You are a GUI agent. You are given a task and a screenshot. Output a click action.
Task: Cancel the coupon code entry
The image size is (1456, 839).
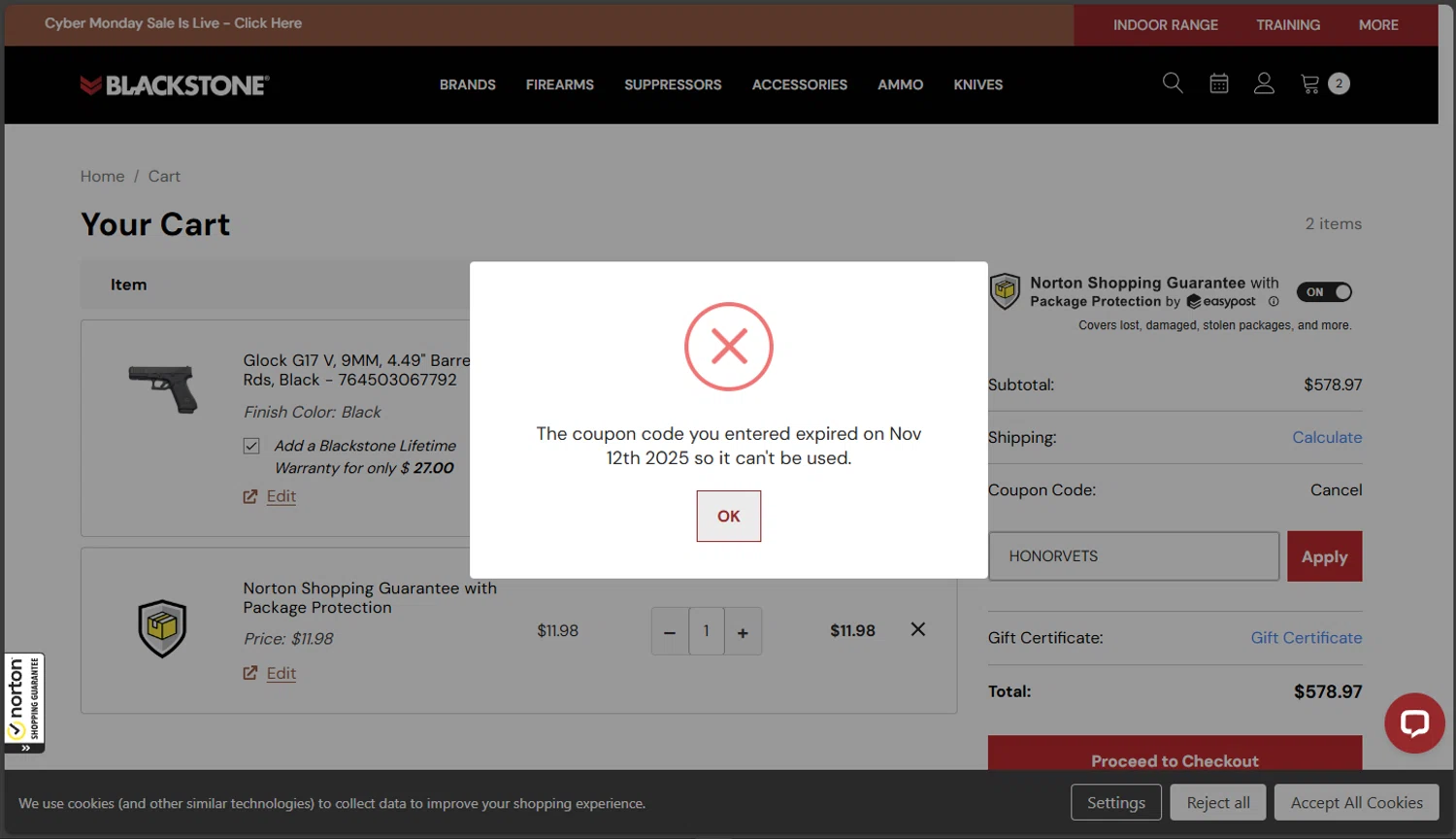pos(1337,490)
